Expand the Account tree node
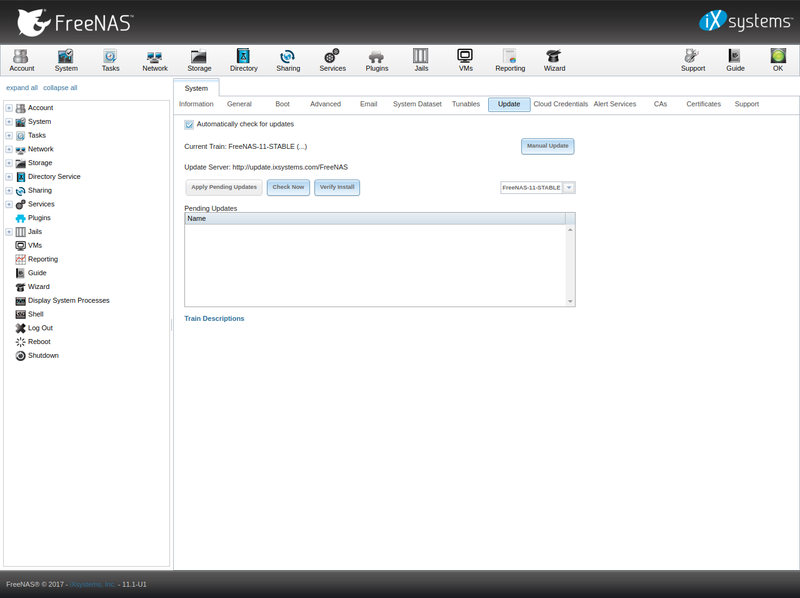This screenshot has width=800, height=598. pos(9,108)
